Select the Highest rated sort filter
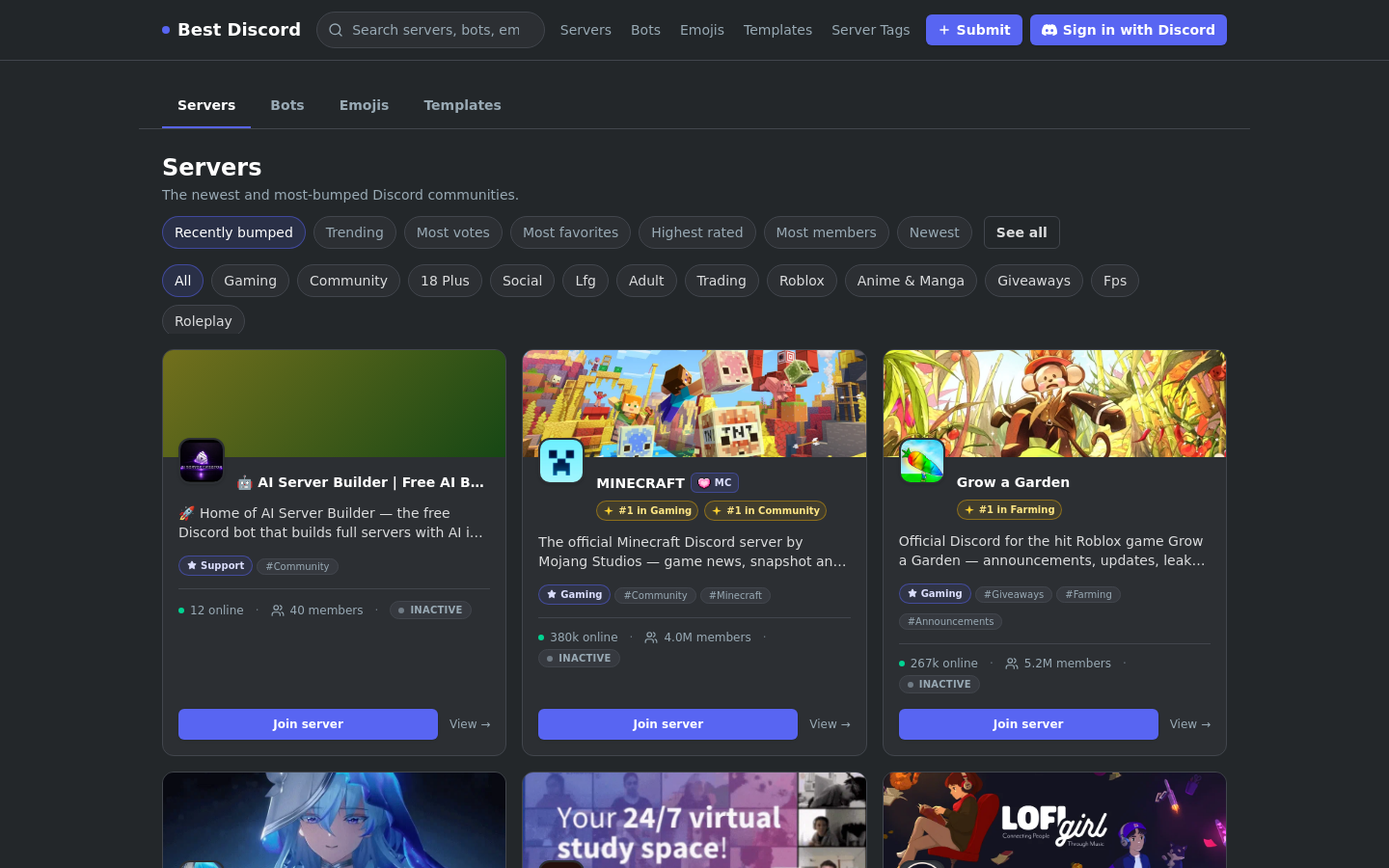1389x868 pixels. (696, 232)
